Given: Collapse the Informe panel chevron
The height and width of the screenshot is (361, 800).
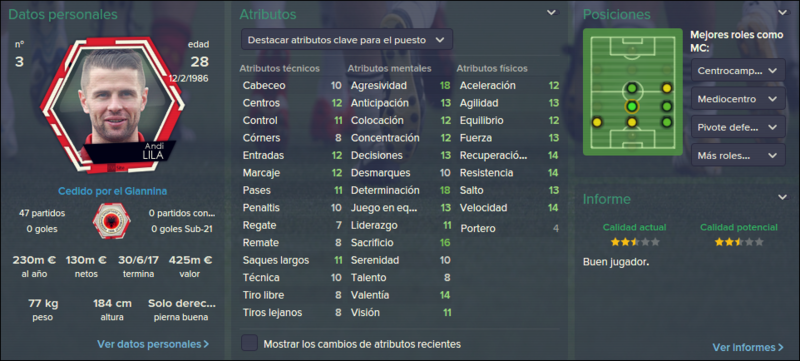Looking at the screenshot, I should click(x=782, y=197).
